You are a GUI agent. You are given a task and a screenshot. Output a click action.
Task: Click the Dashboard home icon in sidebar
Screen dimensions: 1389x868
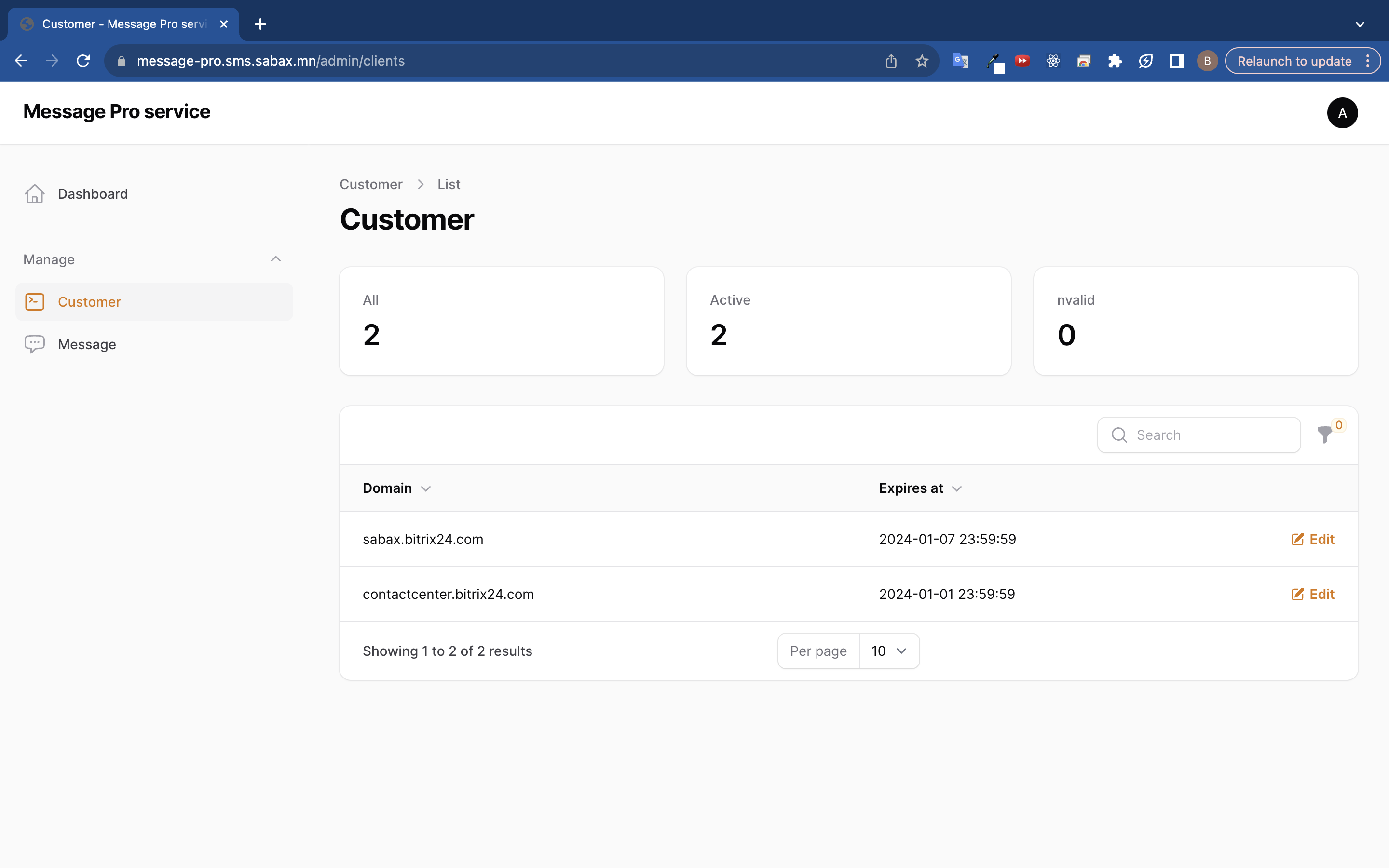pyautogui.click(x=34, y=194)
